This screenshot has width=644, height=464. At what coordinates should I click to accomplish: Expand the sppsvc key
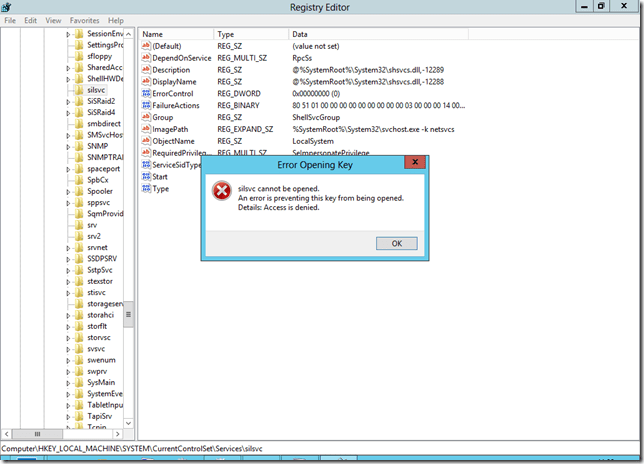[x=68, y=203]
